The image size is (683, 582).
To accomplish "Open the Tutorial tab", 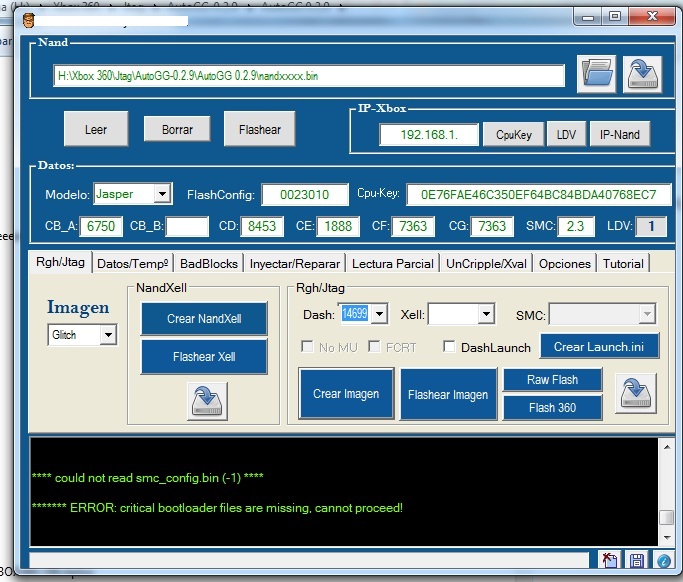I will click(623, 264).
